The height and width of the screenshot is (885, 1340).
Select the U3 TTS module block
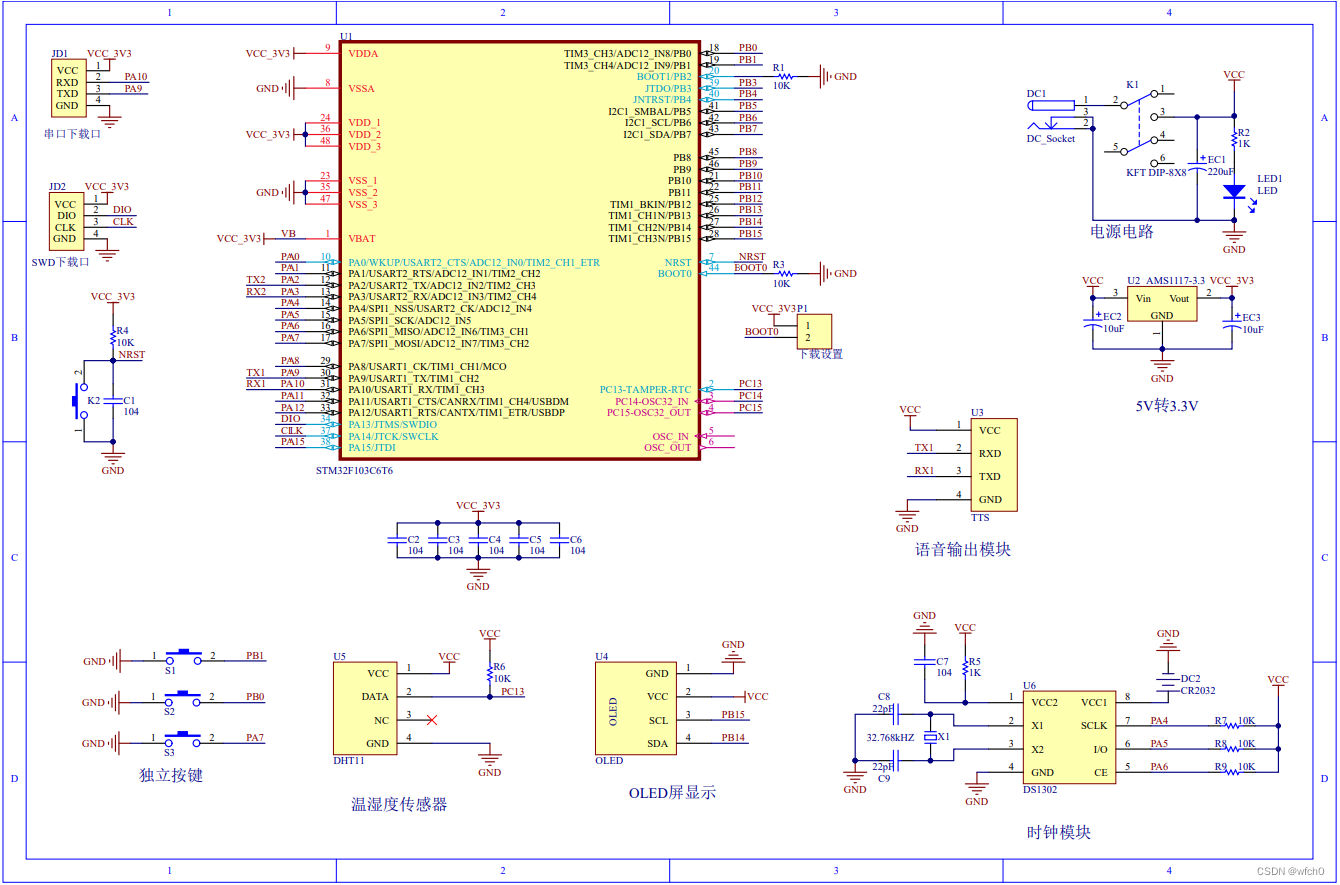click(x=993, y=465)
